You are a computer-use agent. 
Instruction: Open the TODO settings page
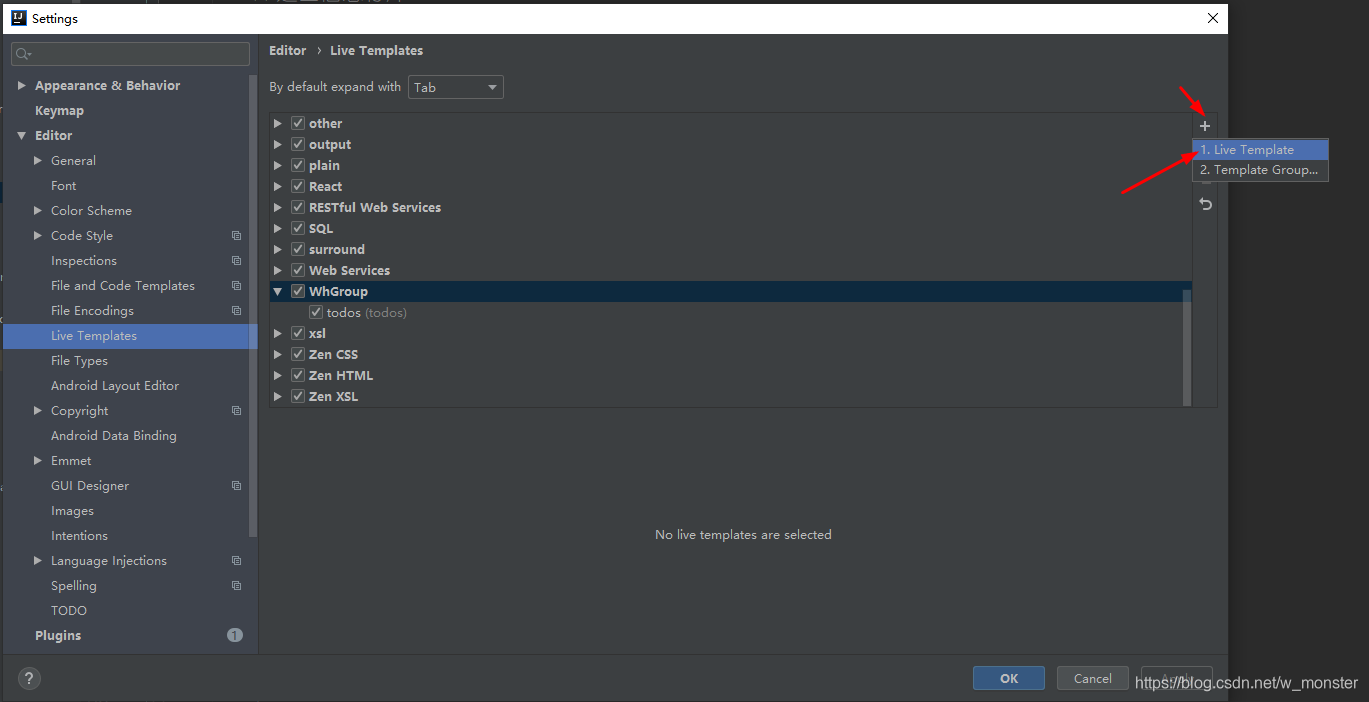(x=69, y=610)
